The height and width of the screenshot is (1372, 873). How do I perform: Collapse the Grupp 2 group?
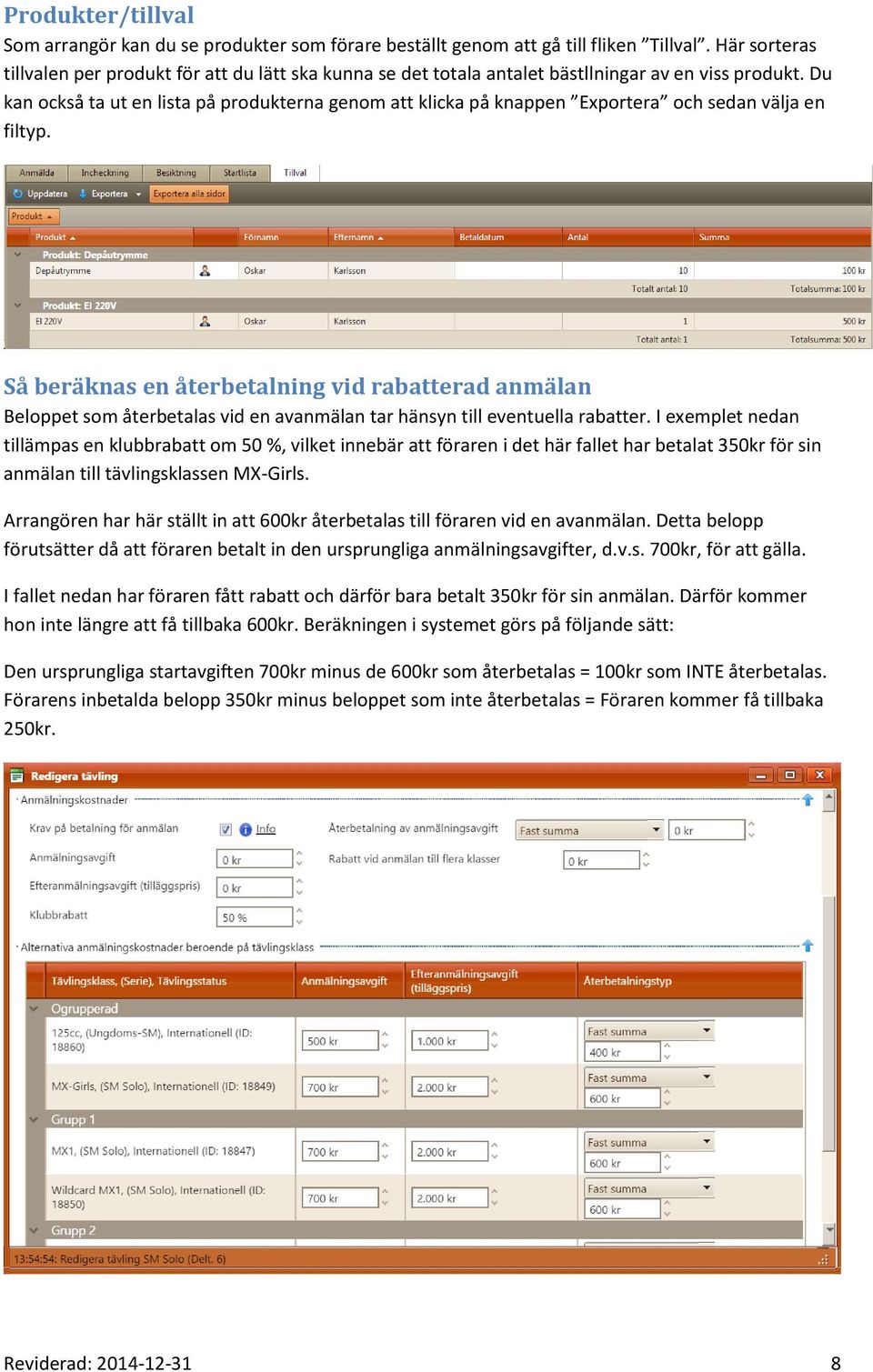[x=35, y=1231]
